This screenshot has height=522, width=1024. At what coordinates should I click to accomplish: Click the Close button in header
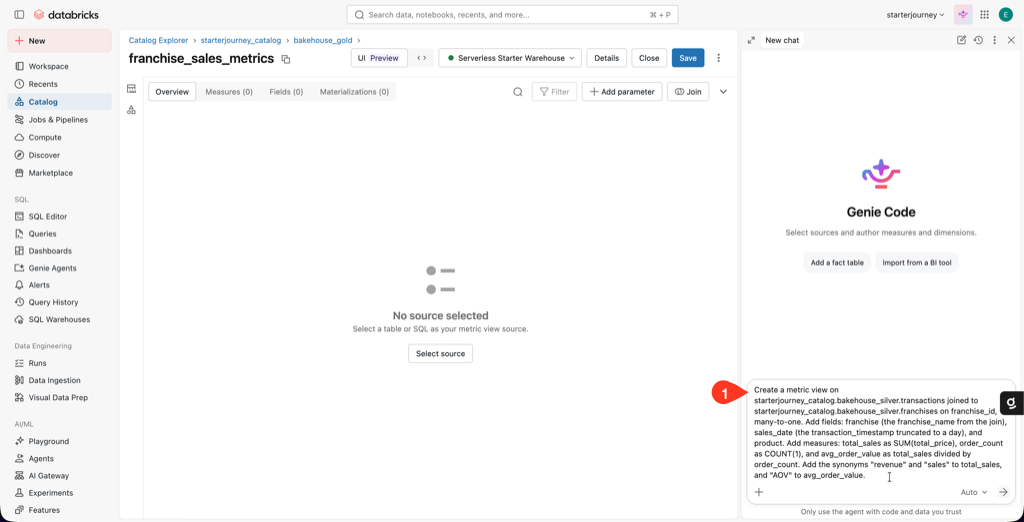(649, 57)
